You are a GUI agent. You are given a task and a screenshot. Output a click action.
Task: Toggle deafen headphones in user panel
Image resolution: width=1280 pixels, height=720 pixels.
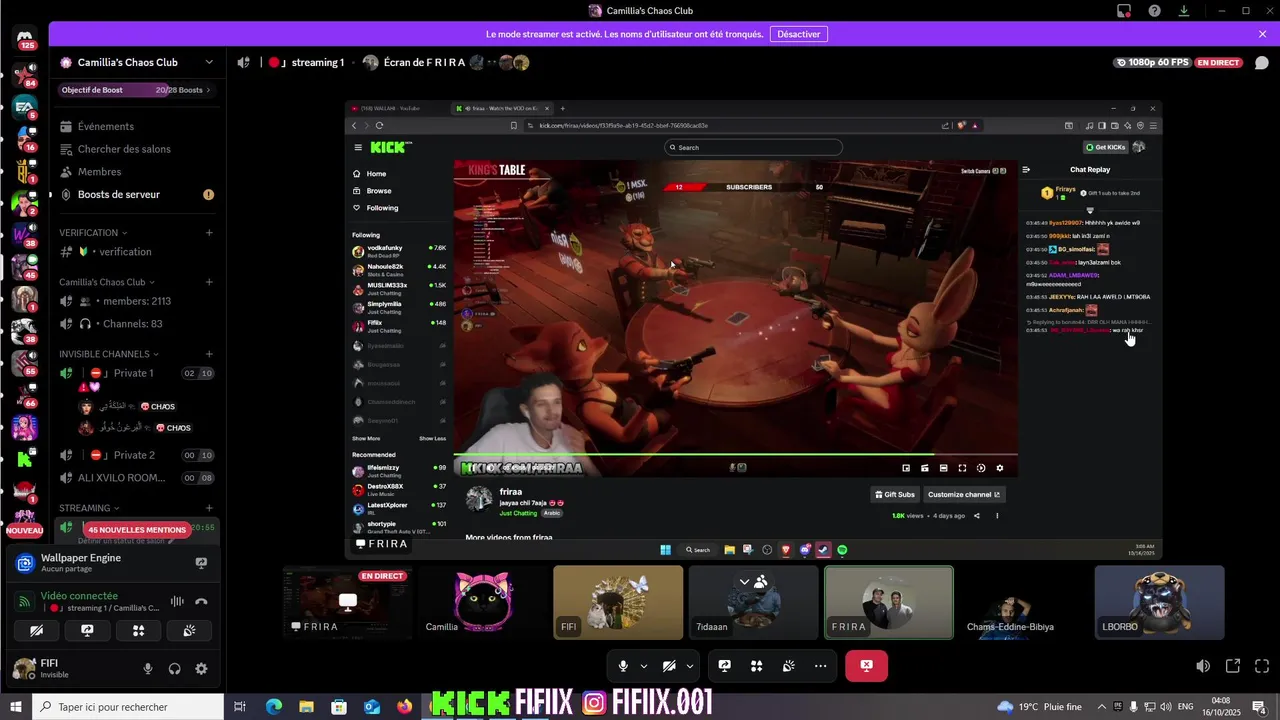175,669
